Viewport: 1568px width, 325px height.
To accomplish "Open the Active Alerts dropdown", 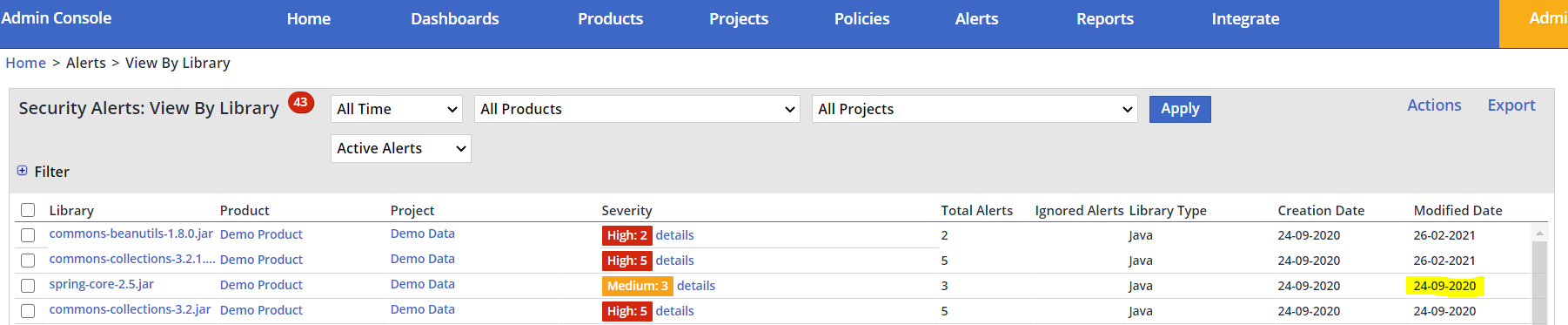I will [x=401, y=148].
